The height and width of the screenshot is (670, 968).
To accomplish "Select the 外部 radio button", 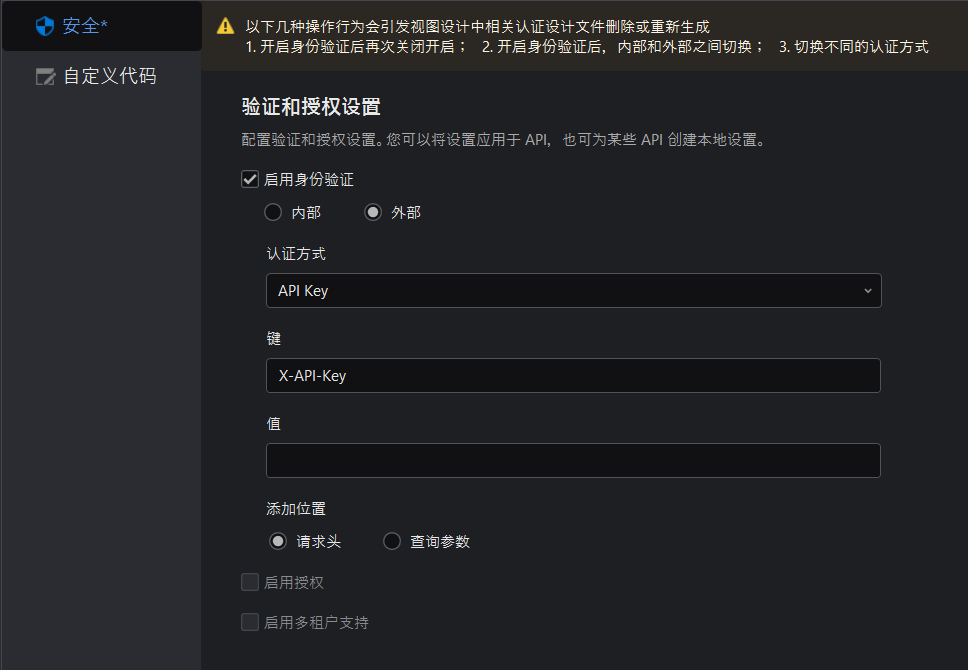I will coord(373,213).
